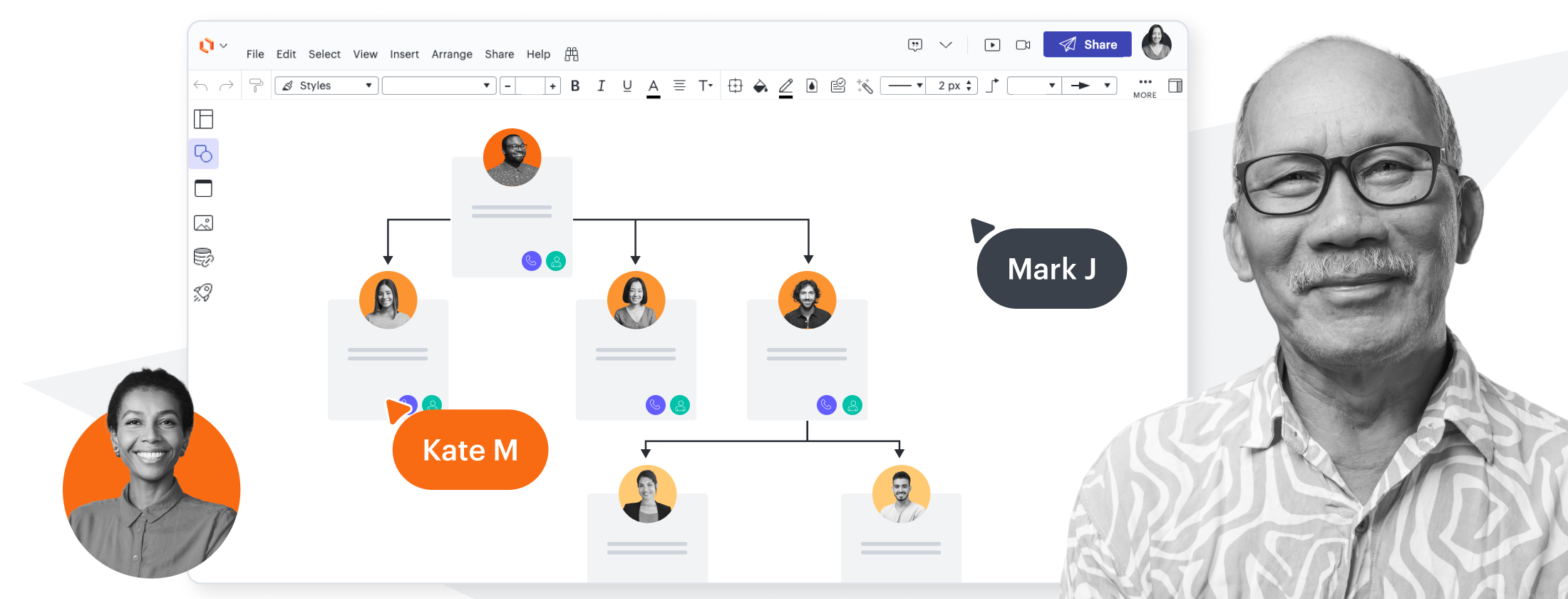Open the Insert menu
The width and height of the screenshot is (1568, 599).
(x=404, y=54)
